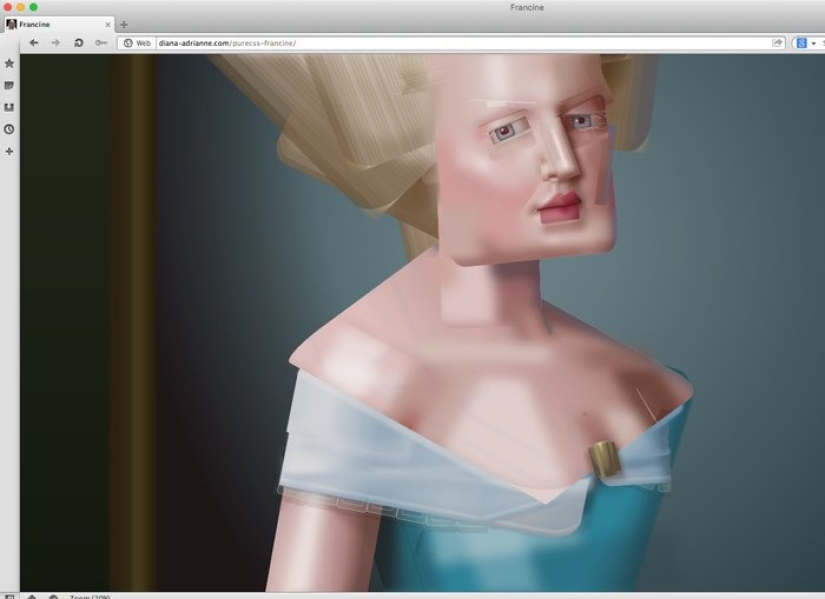Click the Forward navigation arrow
Image resolution: width=825 pixels, height=599 pixels.
[57, 42]
